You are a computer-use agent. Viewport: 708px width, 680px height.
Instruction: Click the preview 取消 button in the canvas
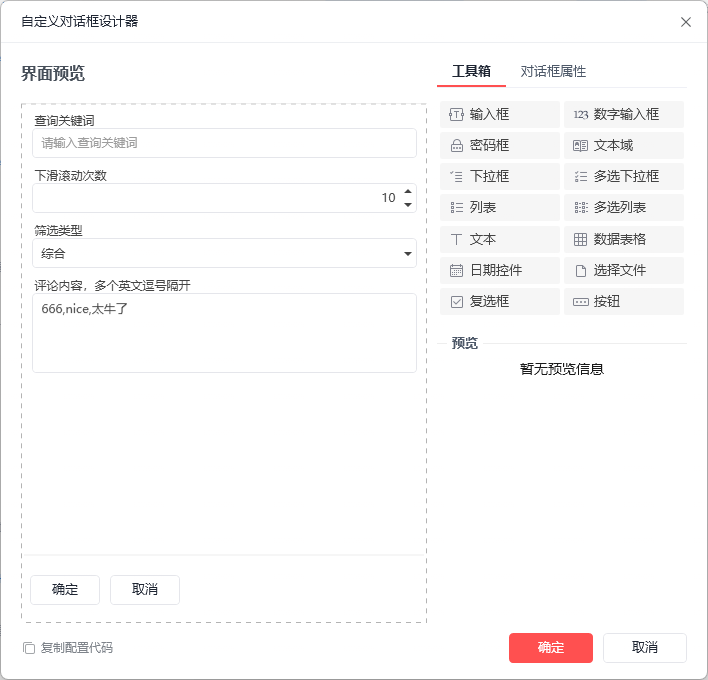click(145, 590)
